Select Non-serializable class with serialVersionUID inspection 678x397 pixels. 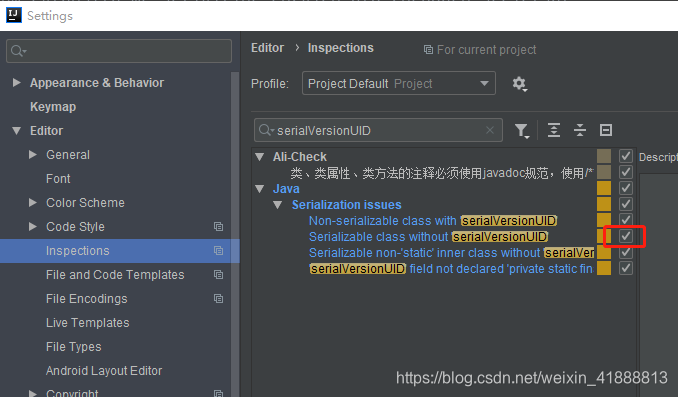(x=433, y=221)
